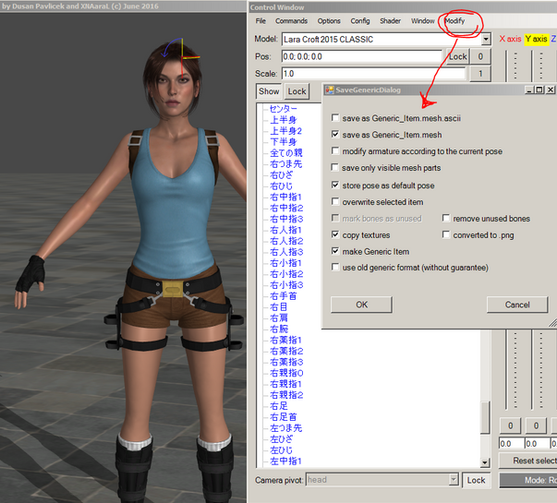The image size is (557, 503).
Task: Uncheck the copy textures checkbox
Action: click(335, 234)
